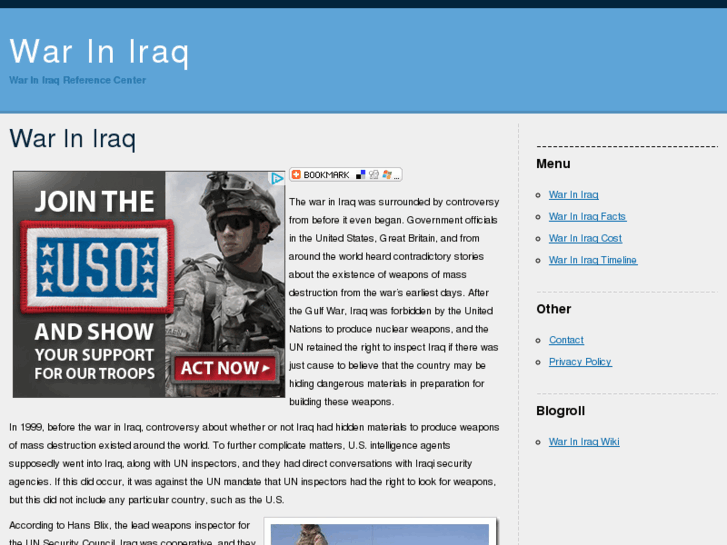Click the JOIN THE text on the ad
This screenshot has height=545, width=727.
point(95,202)
